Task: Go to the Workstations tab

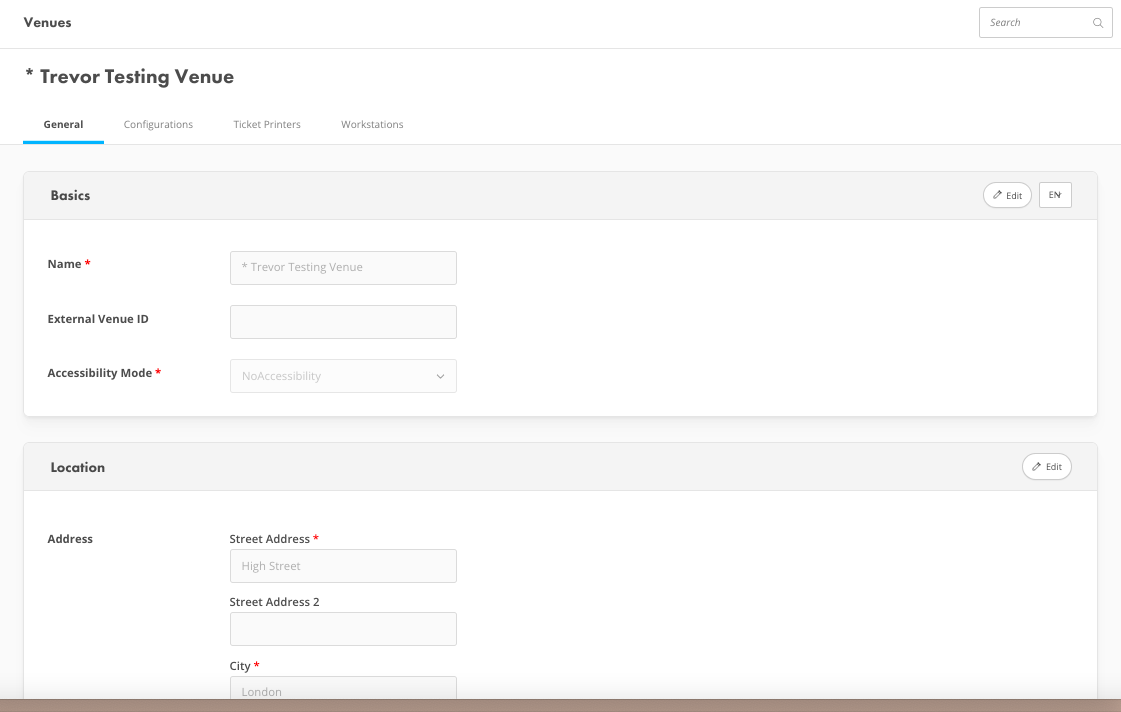Action: (x=372, y=124)
